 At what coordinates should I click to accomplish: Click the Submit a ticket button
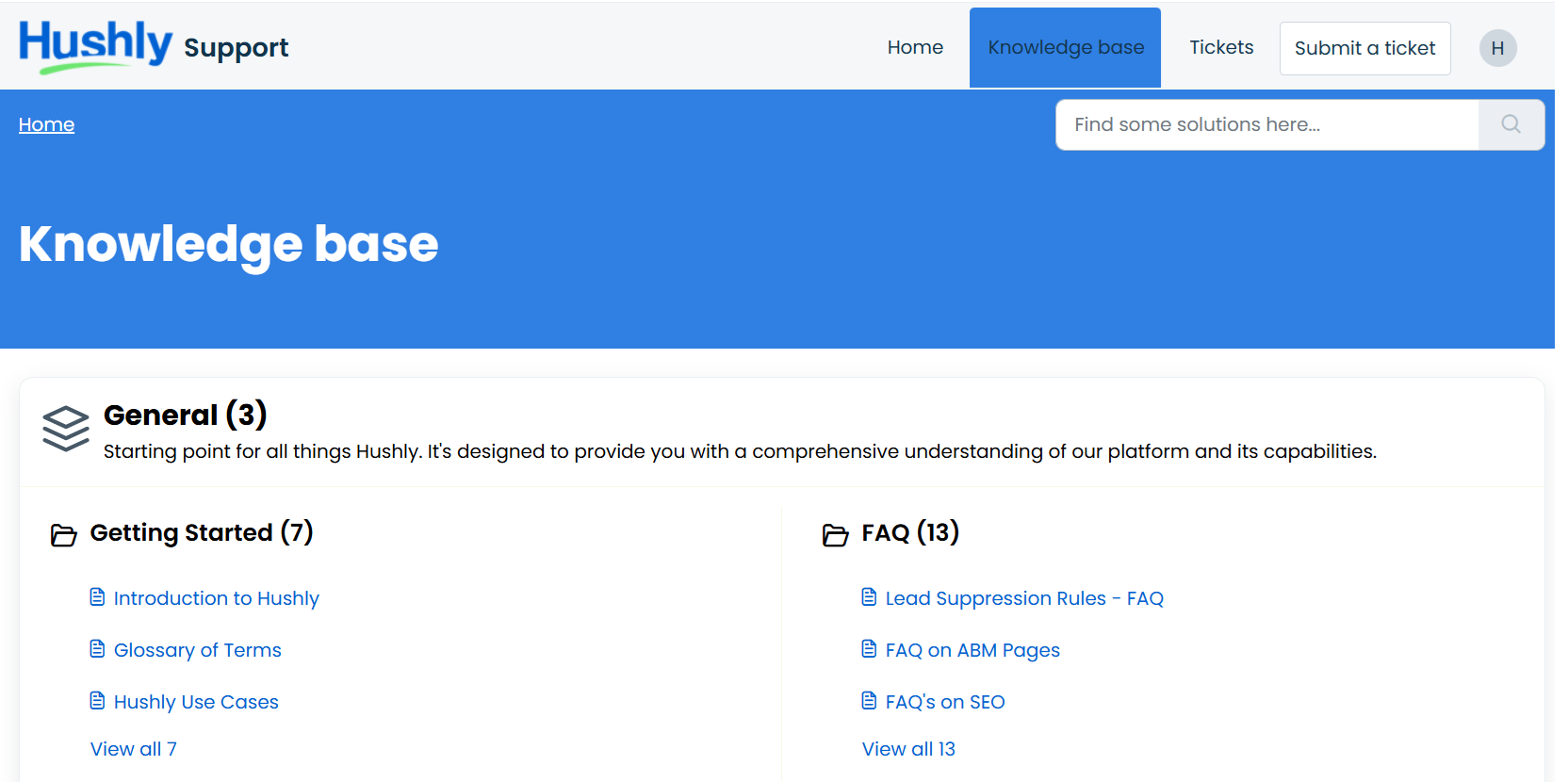[x=1364, y=48]
